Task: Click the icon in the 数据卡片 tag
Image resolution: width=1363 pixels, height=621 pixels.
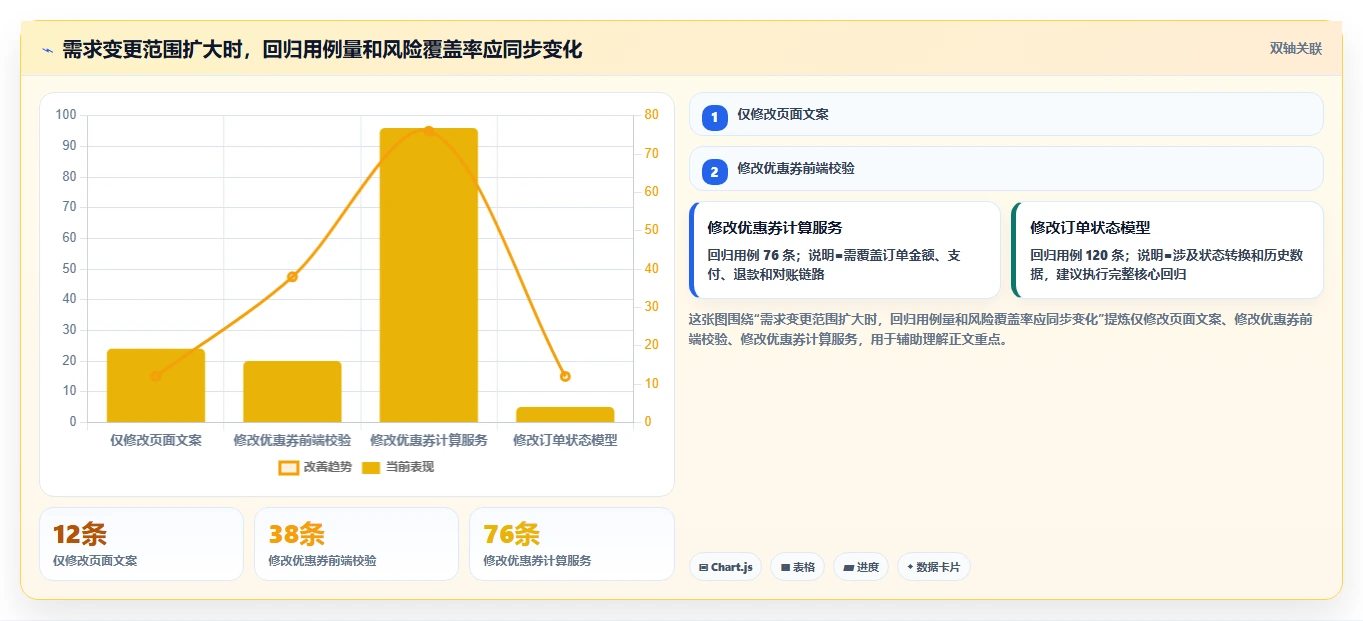Action: pos(910,567)
